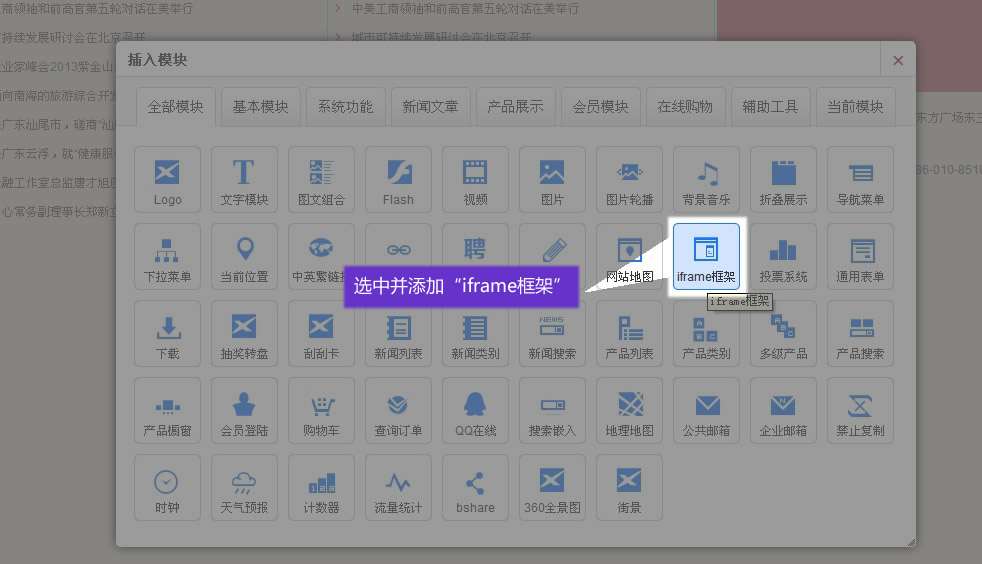Insert the 时钟 clock module
The height and width of the screenshot is (564, 982).
pyautogui.click(x=167, y=487)
